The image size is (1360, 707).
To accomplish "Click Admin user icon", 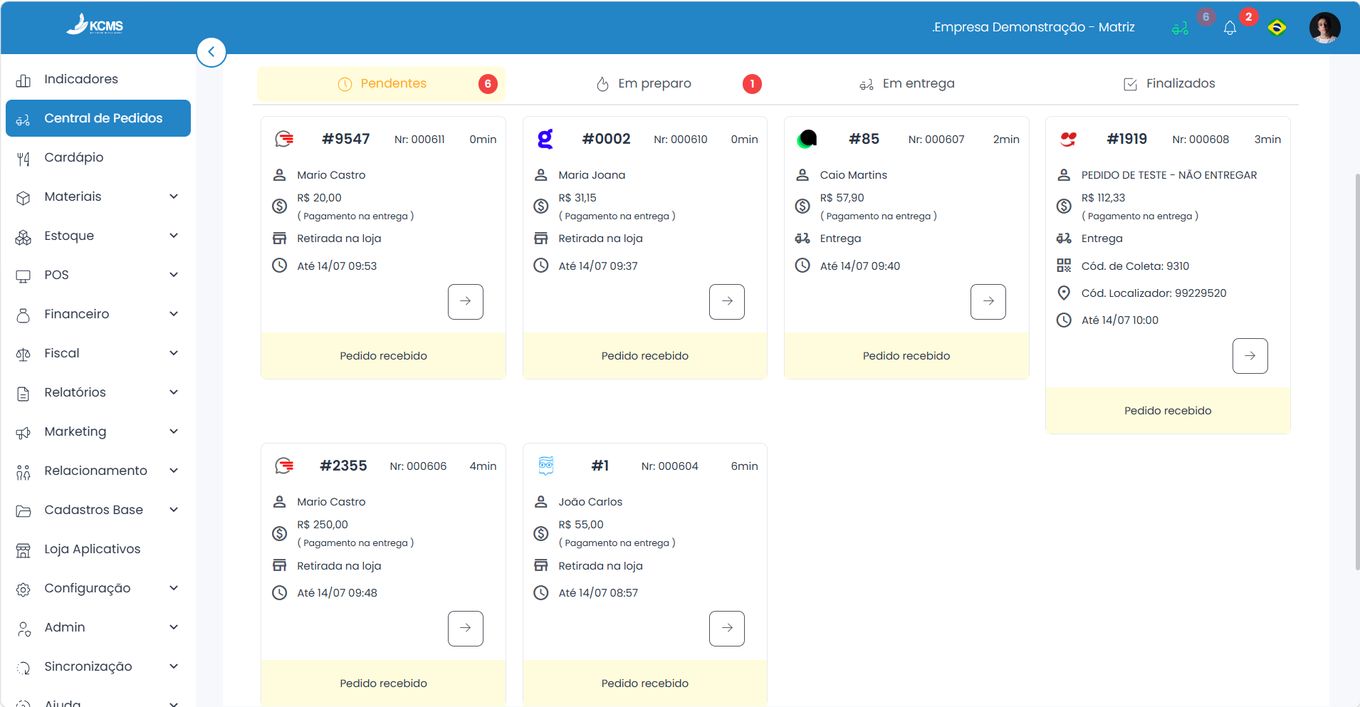I will pos(23,628).
